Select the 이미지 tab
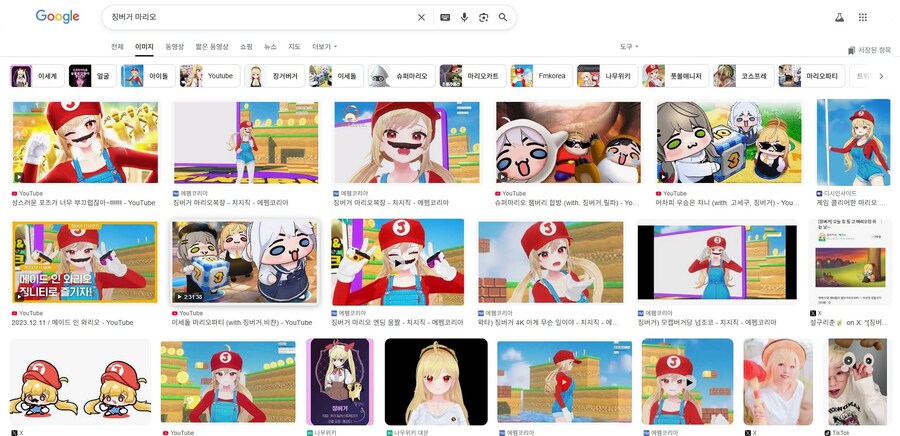 tap(144, 46)
